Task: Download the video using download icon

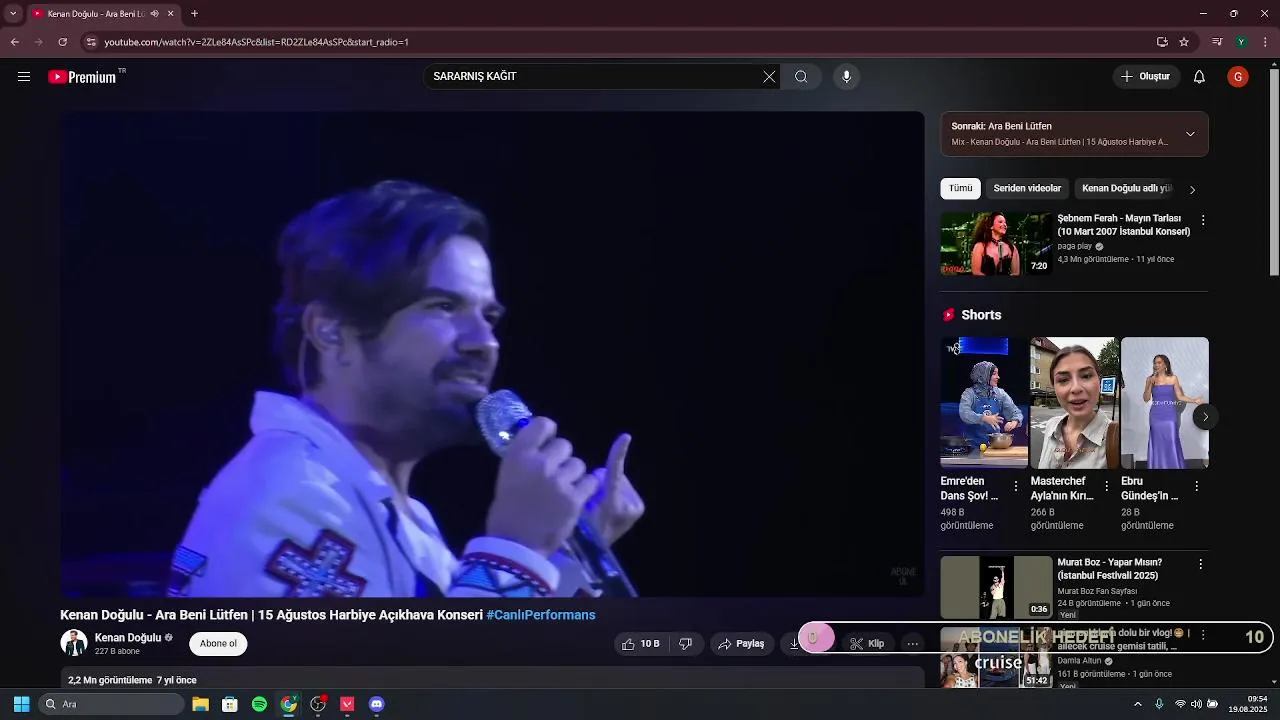Action: click(795, 644)
